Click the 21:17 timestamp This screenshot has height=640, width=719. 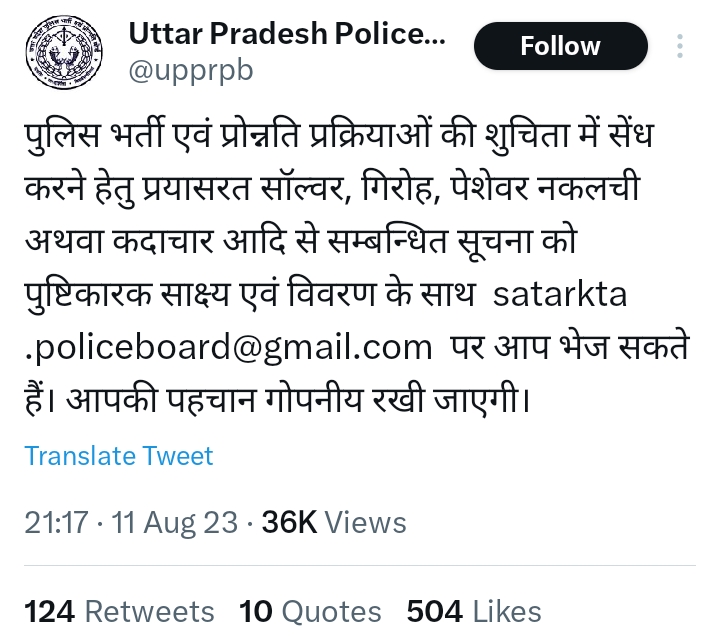[56, 522]
